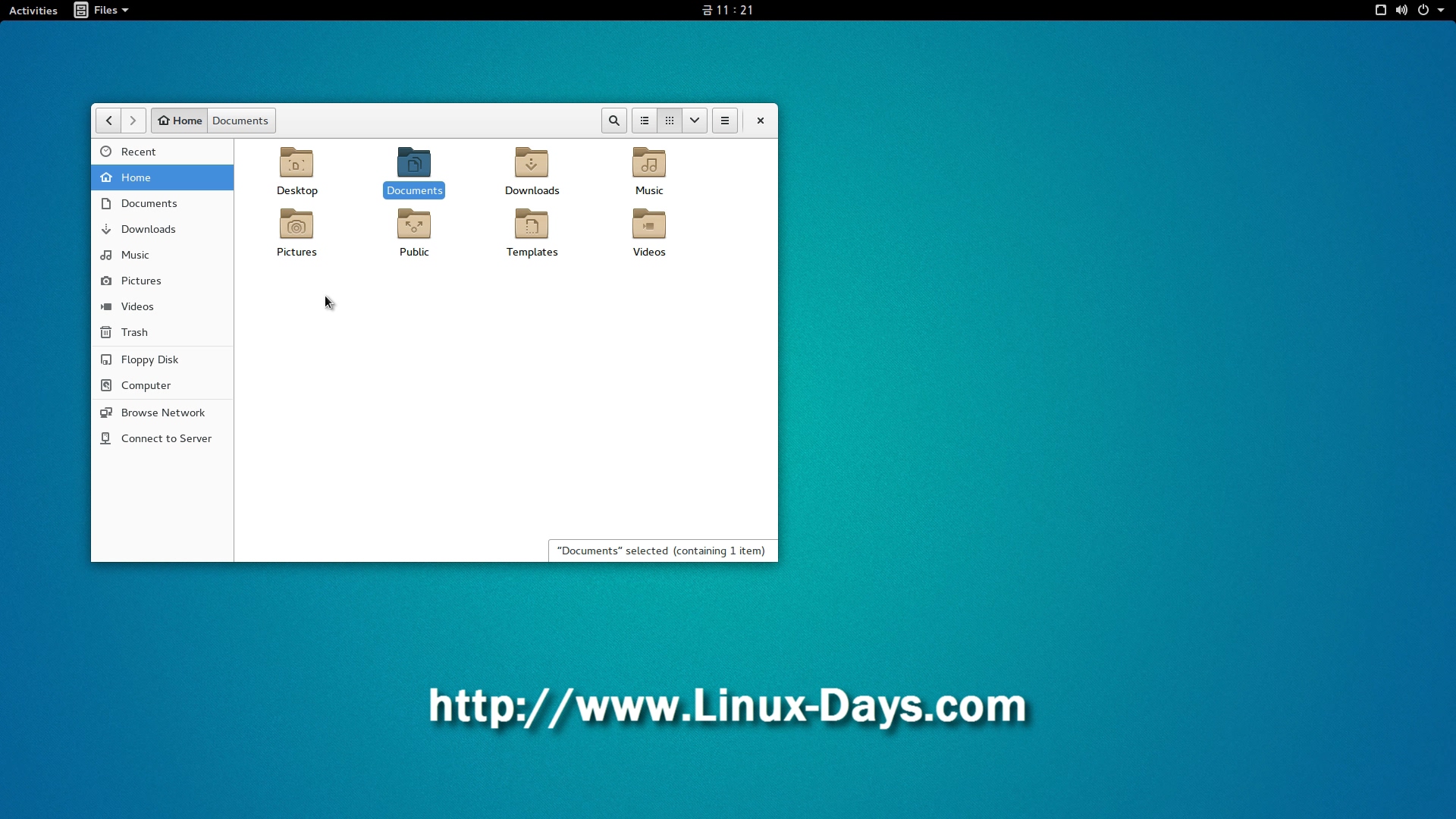Viewport: 1456px width, 819px height.
Task: Click the Home path bar button
Action: 180,121
